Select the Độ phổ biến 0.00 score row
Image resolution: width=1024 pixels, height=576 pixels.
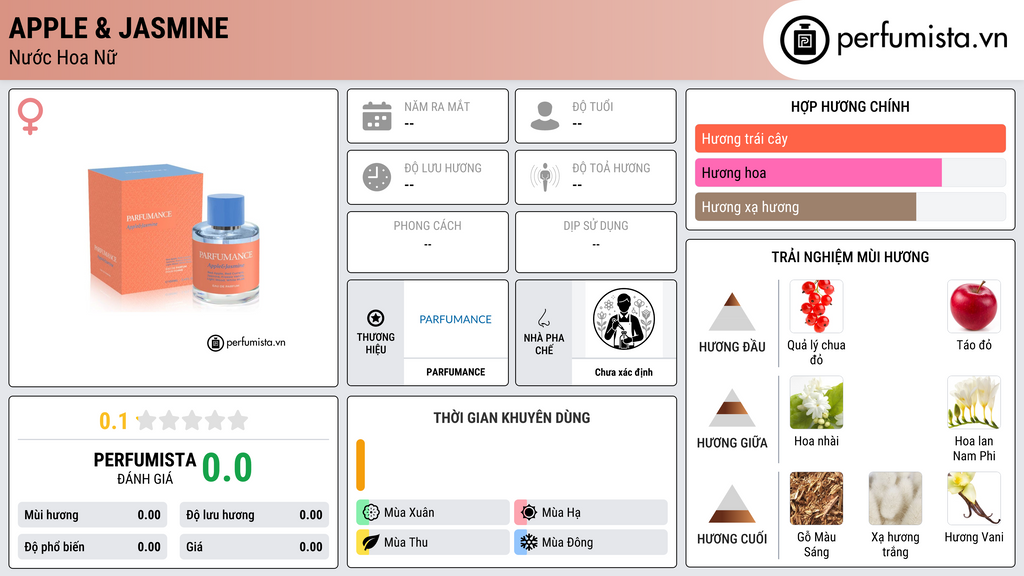tap(92, 547)
